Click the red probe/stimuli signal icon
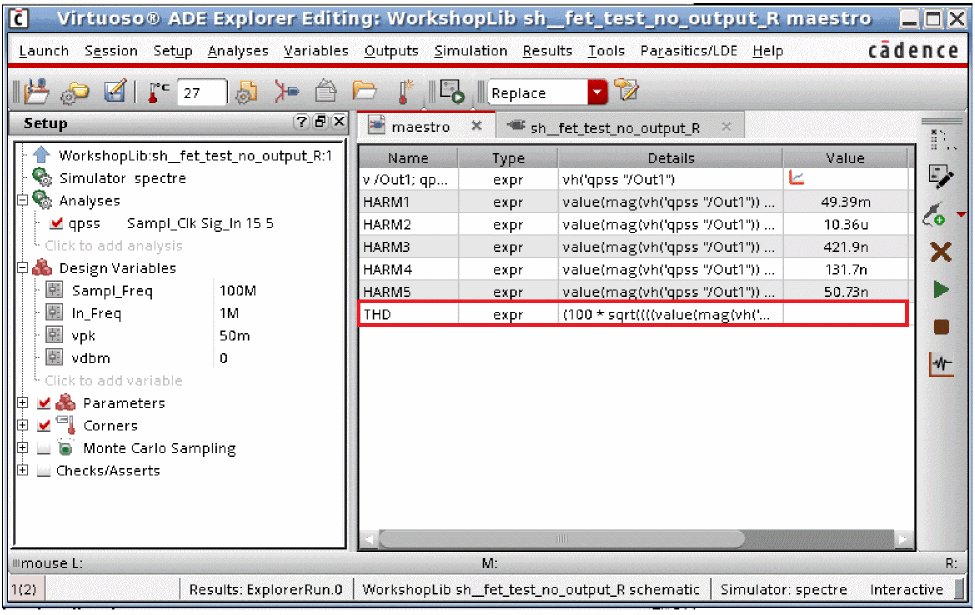The width and height of the screenshot is (975, 615). [286, 92]
